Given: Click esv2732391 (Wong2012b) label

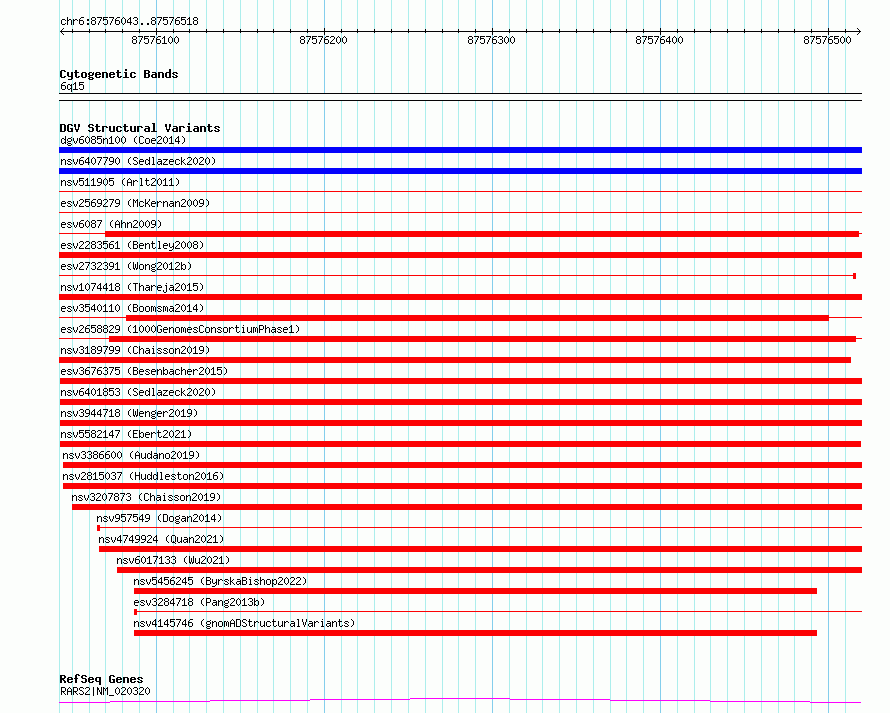Looking at the screenshot, I should (x=126, y=266).
